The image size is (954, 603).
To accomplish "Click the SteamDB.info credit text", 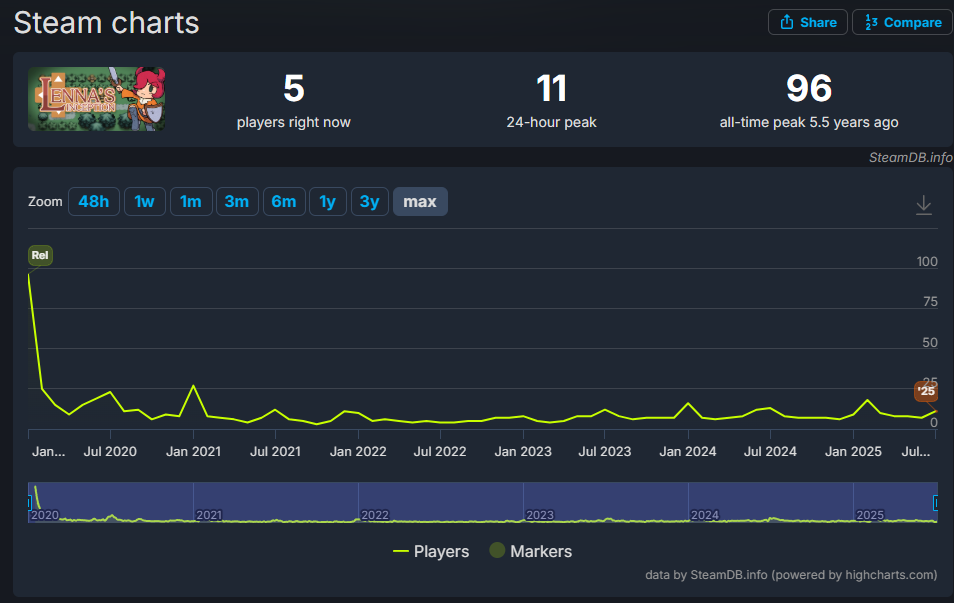I will (x=910, y=158).
